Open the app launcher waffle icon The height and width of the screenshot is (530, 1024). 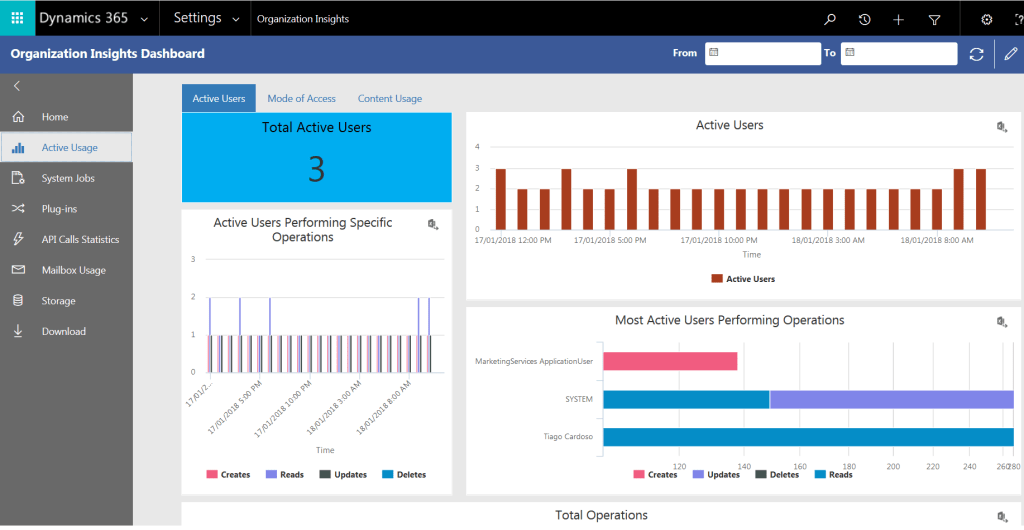17,18
